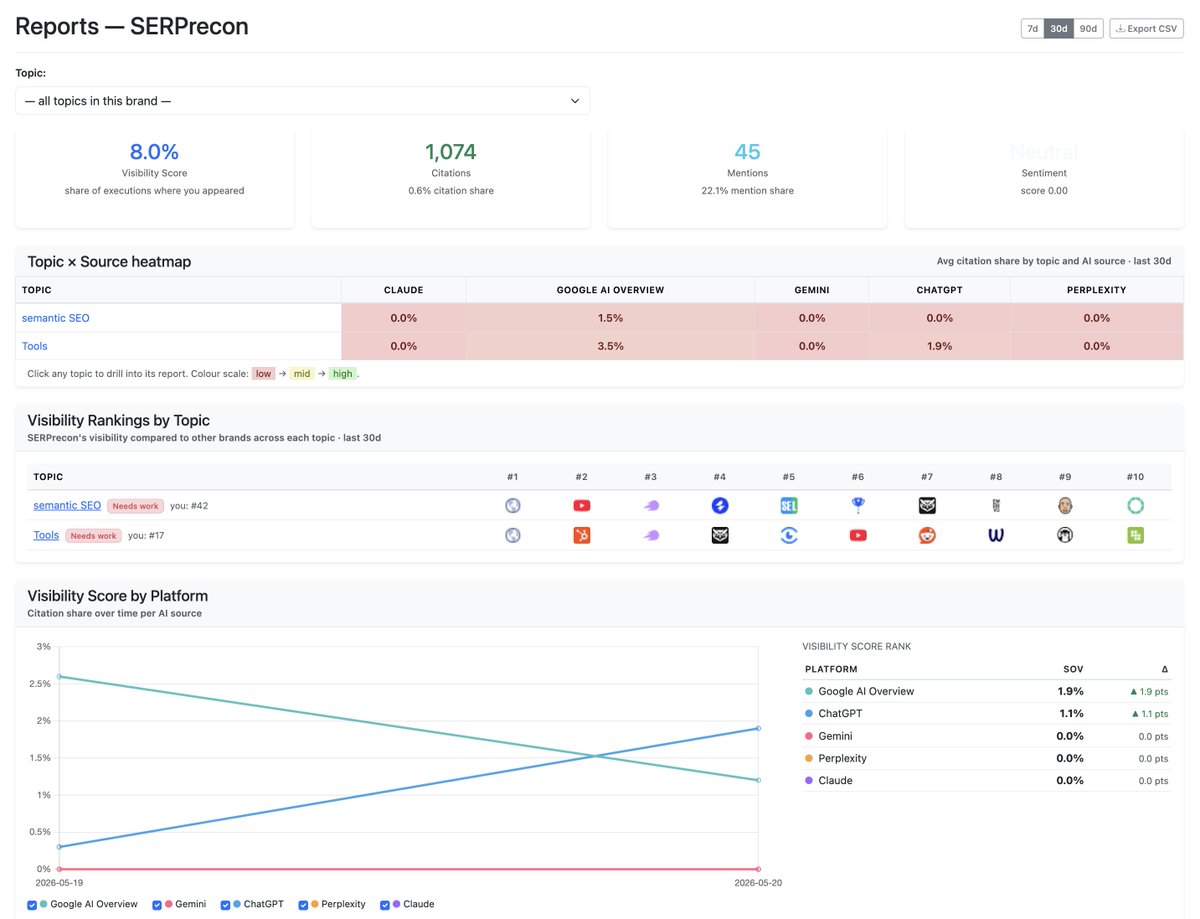Toggle the Gemini legend checkbox

(157, 905)
